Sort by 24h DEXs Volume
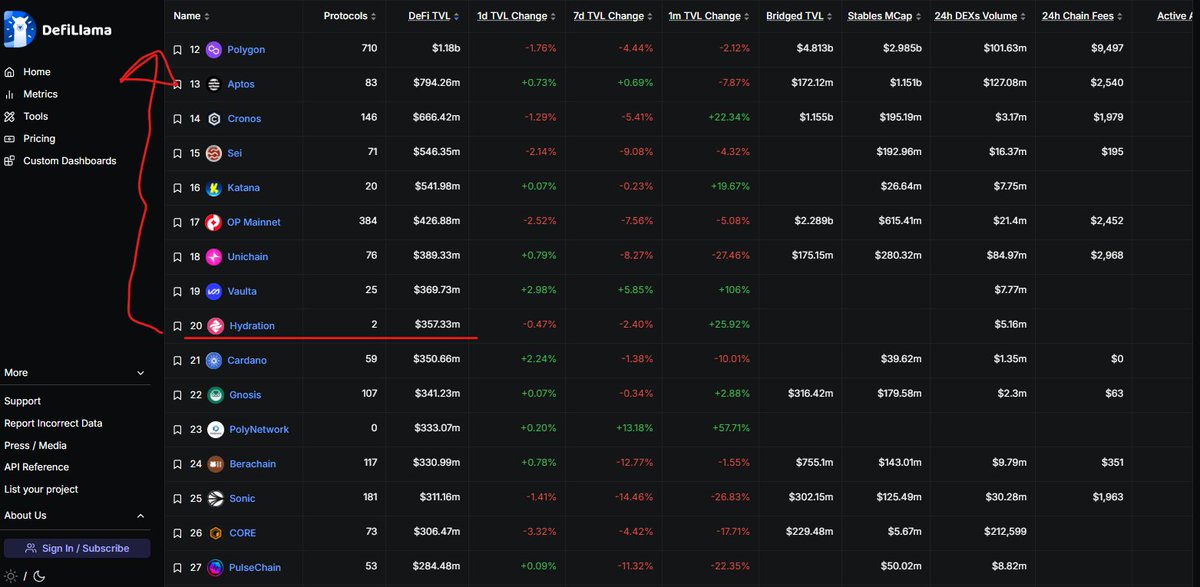Viewport: 1200px width, 587px height. tap(981, 16)
